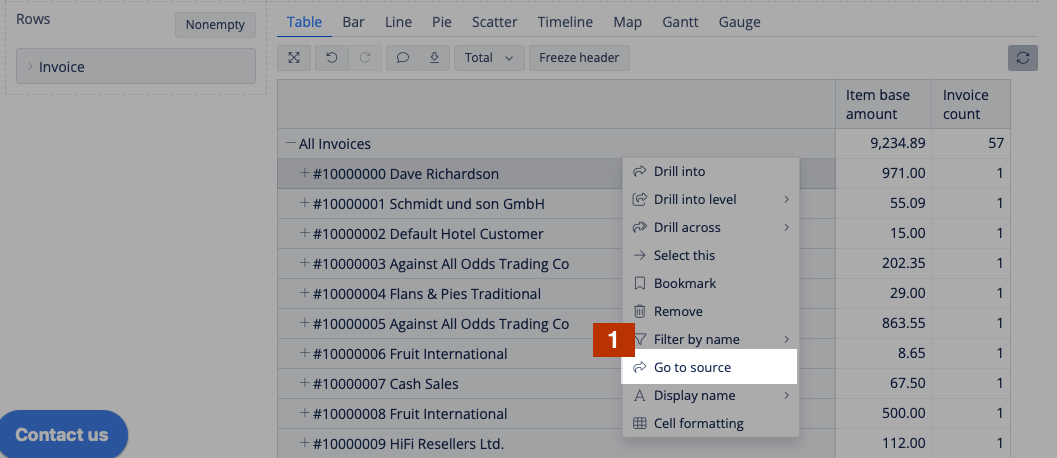Screen dimensions: 1057x458
Task: Click the trash icon beside Remove
Action: tap(640, 312)
